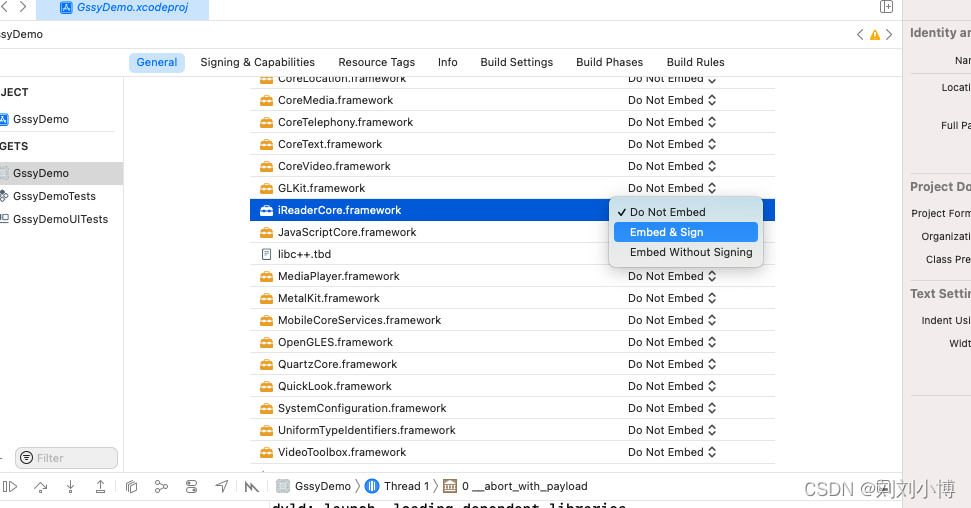Click the filter icon in the targets filter field
The height and width of the screenshot is (508, 971).
(27, 458)
